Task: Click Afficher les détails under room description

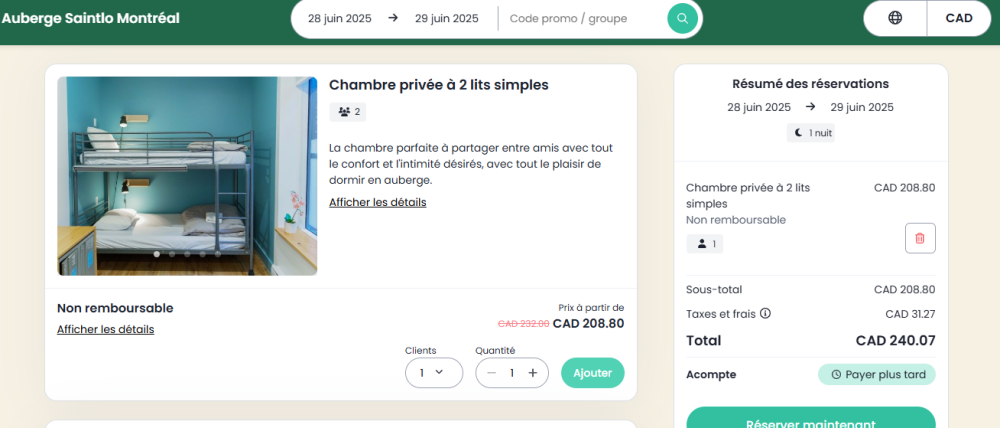Action: [x=378, y=202]
